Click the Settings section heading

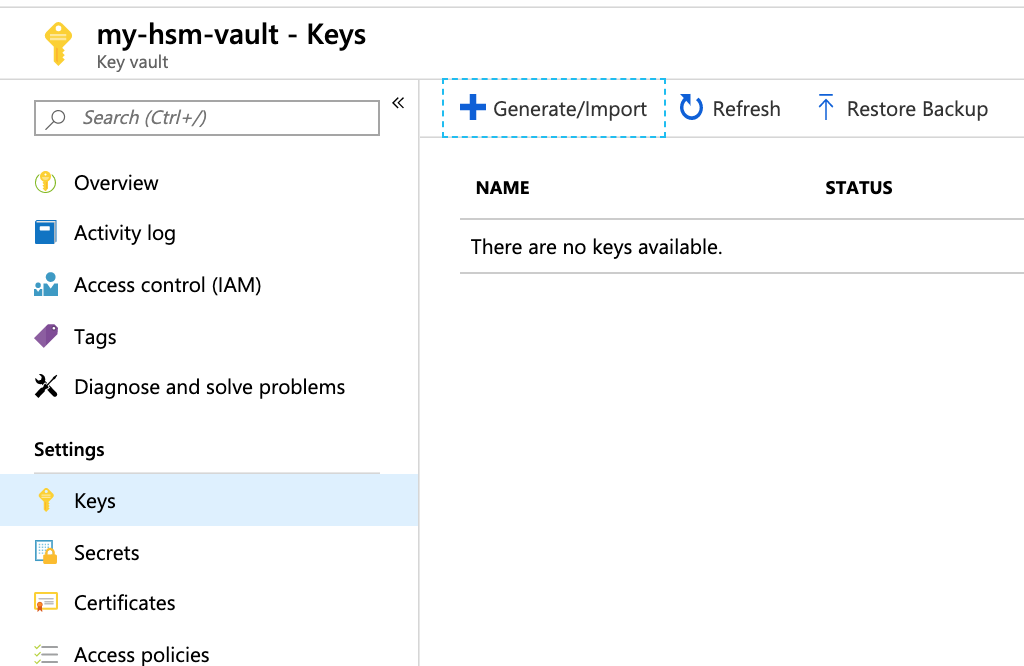tap(69, 450)
